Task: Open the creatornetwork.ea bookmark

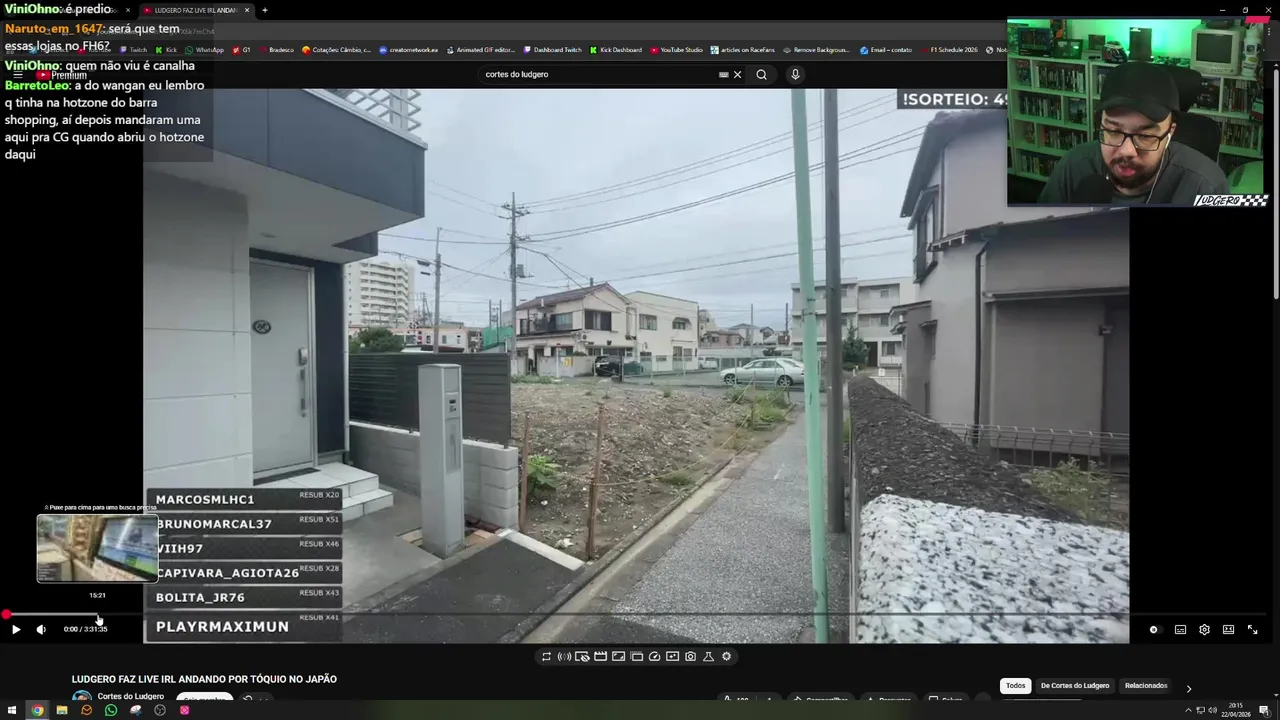Action: click(408, 50)
